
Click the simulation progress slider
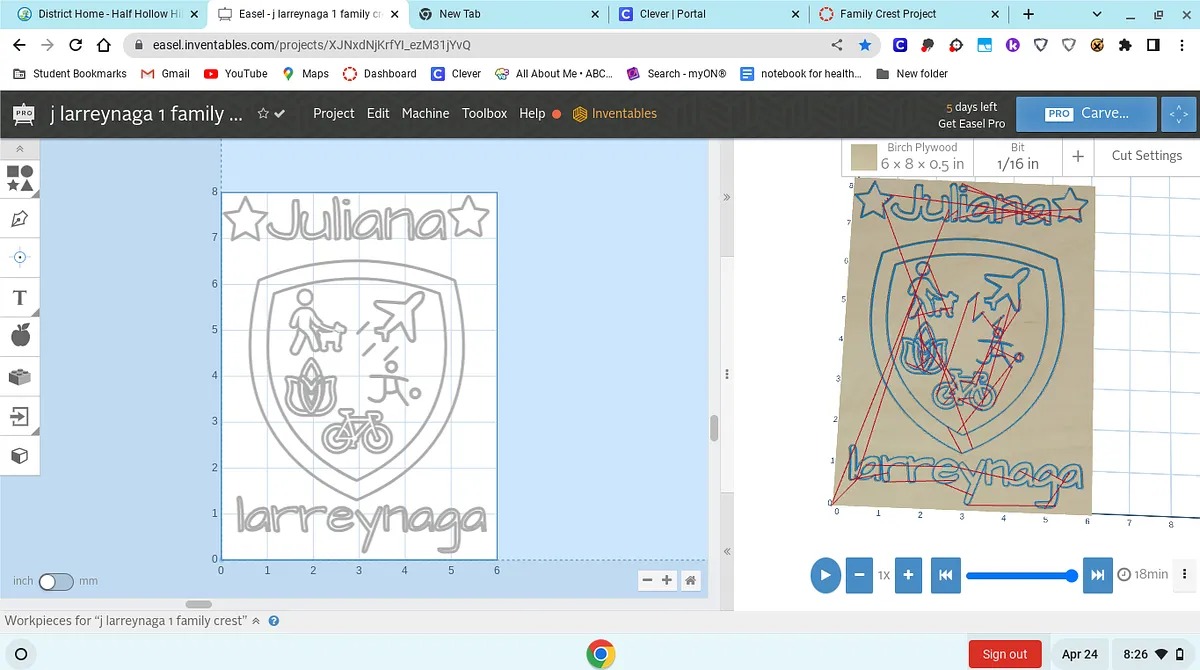point(1020,575)
